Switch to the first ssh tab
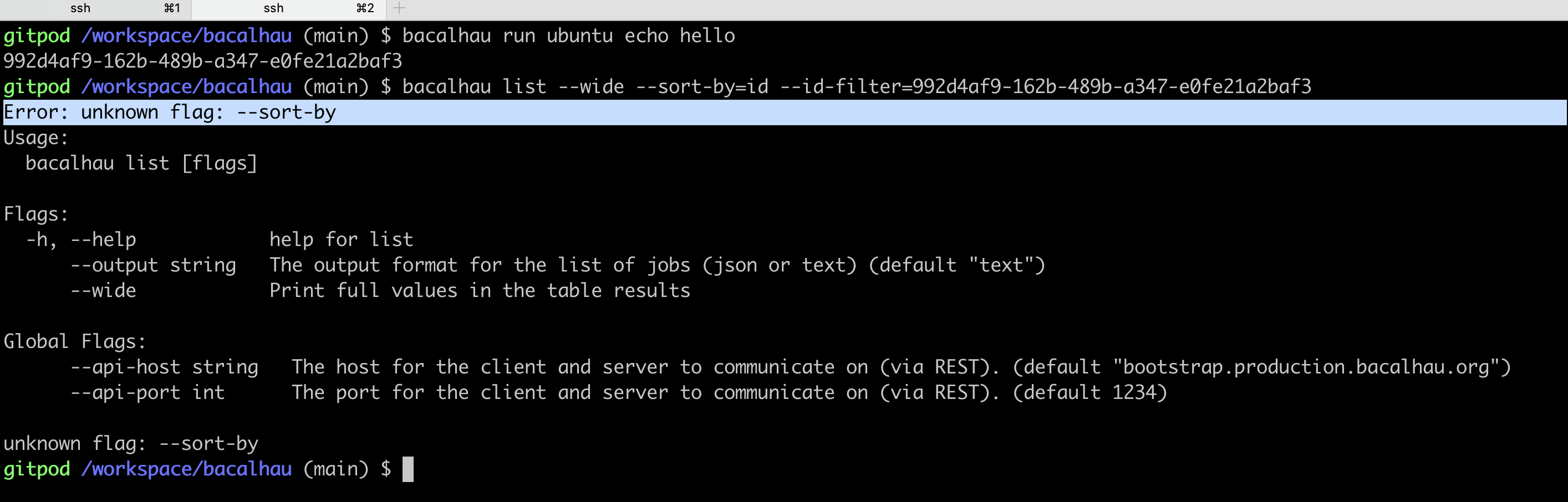The image size is (1568, 502). (81, 8)
